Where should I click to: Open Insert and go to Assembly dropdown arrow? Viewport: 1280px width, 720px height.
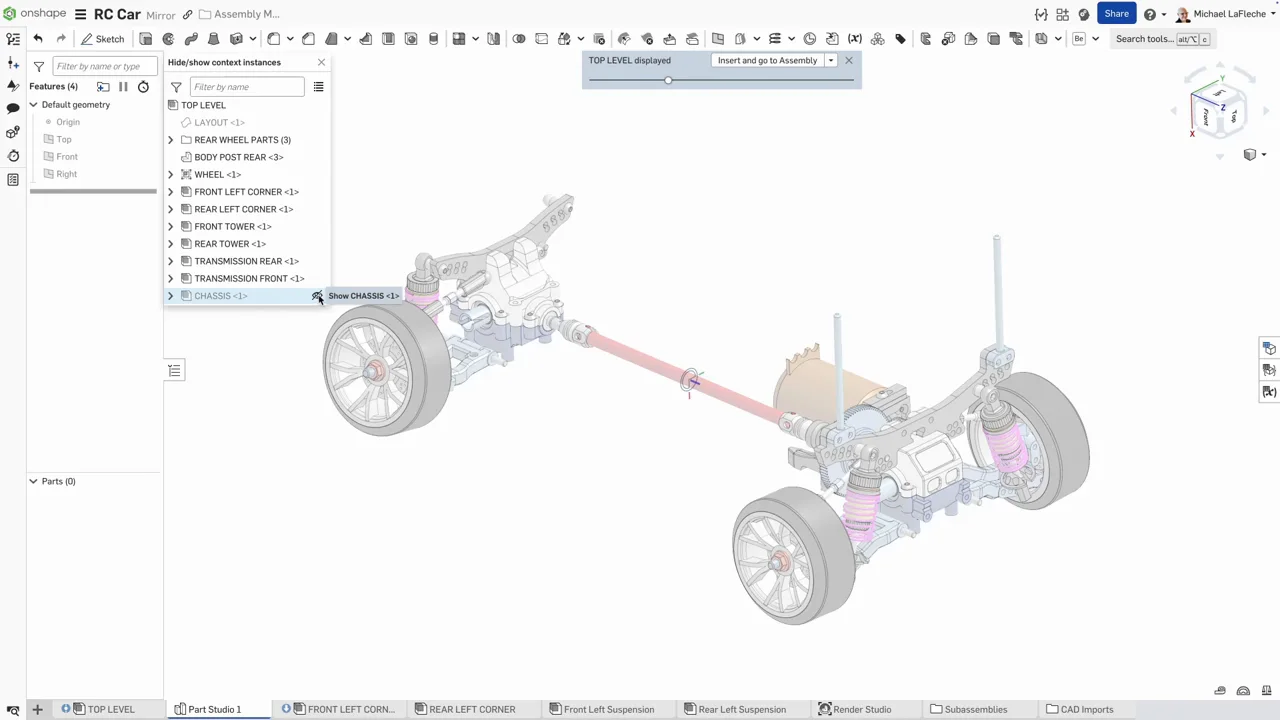click(830, 61)
